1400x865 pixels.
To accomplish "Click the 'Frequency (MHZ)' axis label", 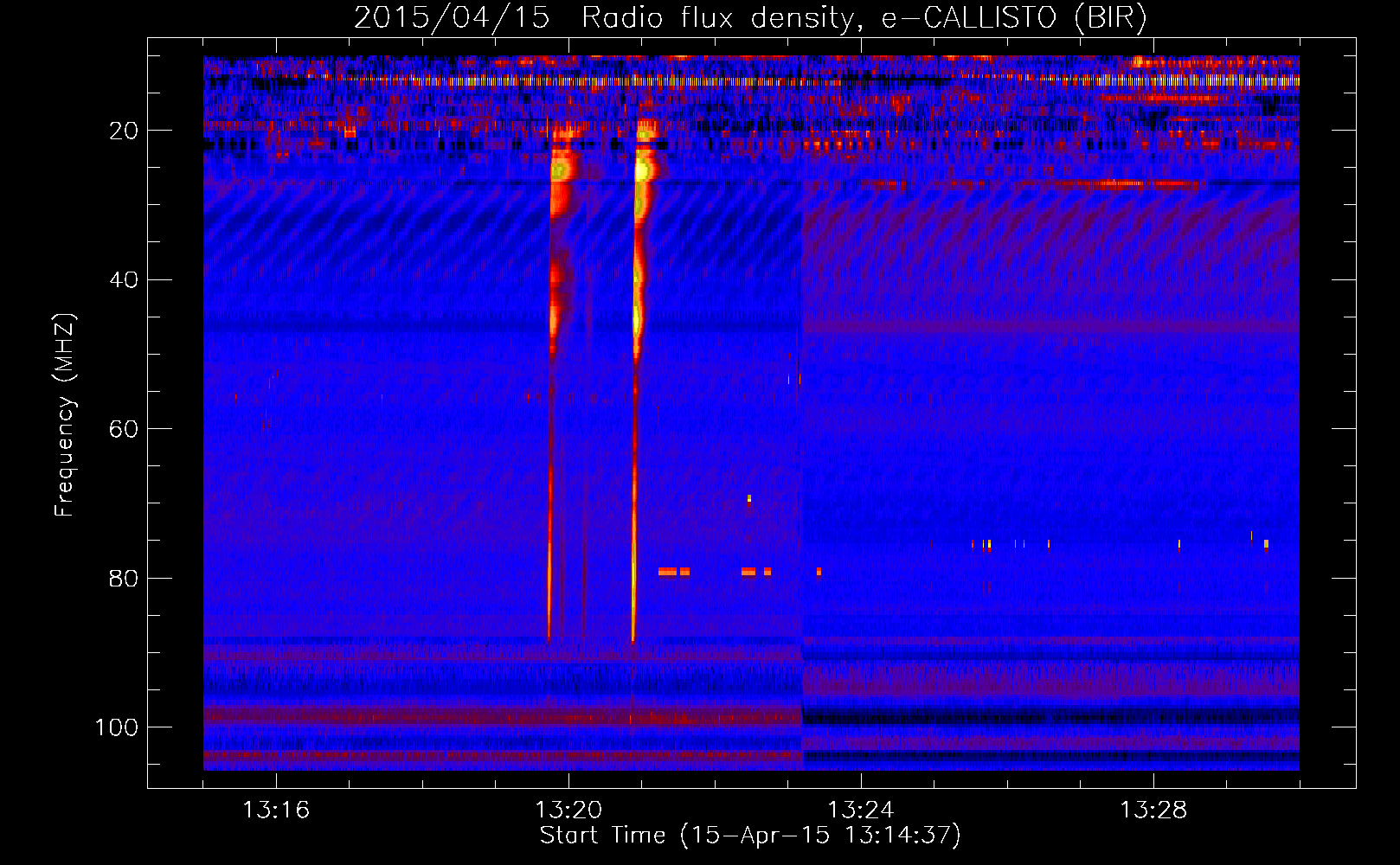I will pyautogui.click(x=65, y=415).
